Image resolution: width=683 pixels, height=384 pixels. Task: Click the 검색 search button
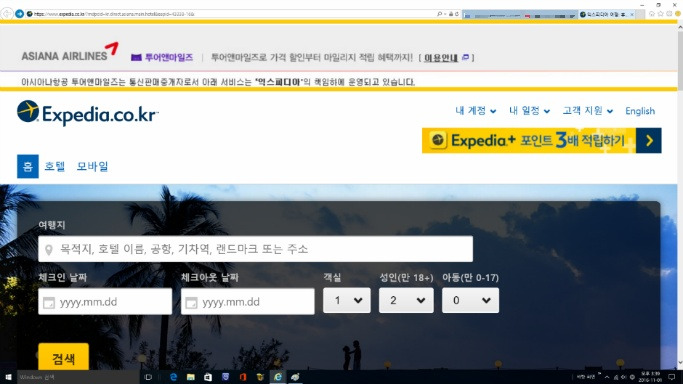[x=64, y=358]
